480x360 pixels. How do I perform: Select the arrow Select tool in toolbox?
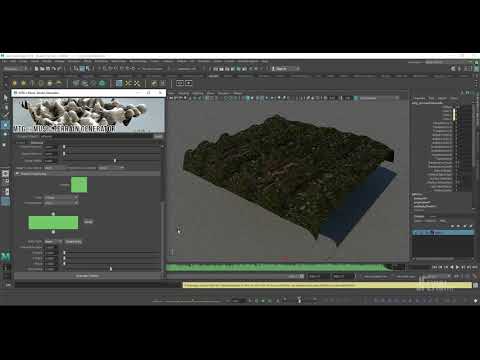[5, 98]
